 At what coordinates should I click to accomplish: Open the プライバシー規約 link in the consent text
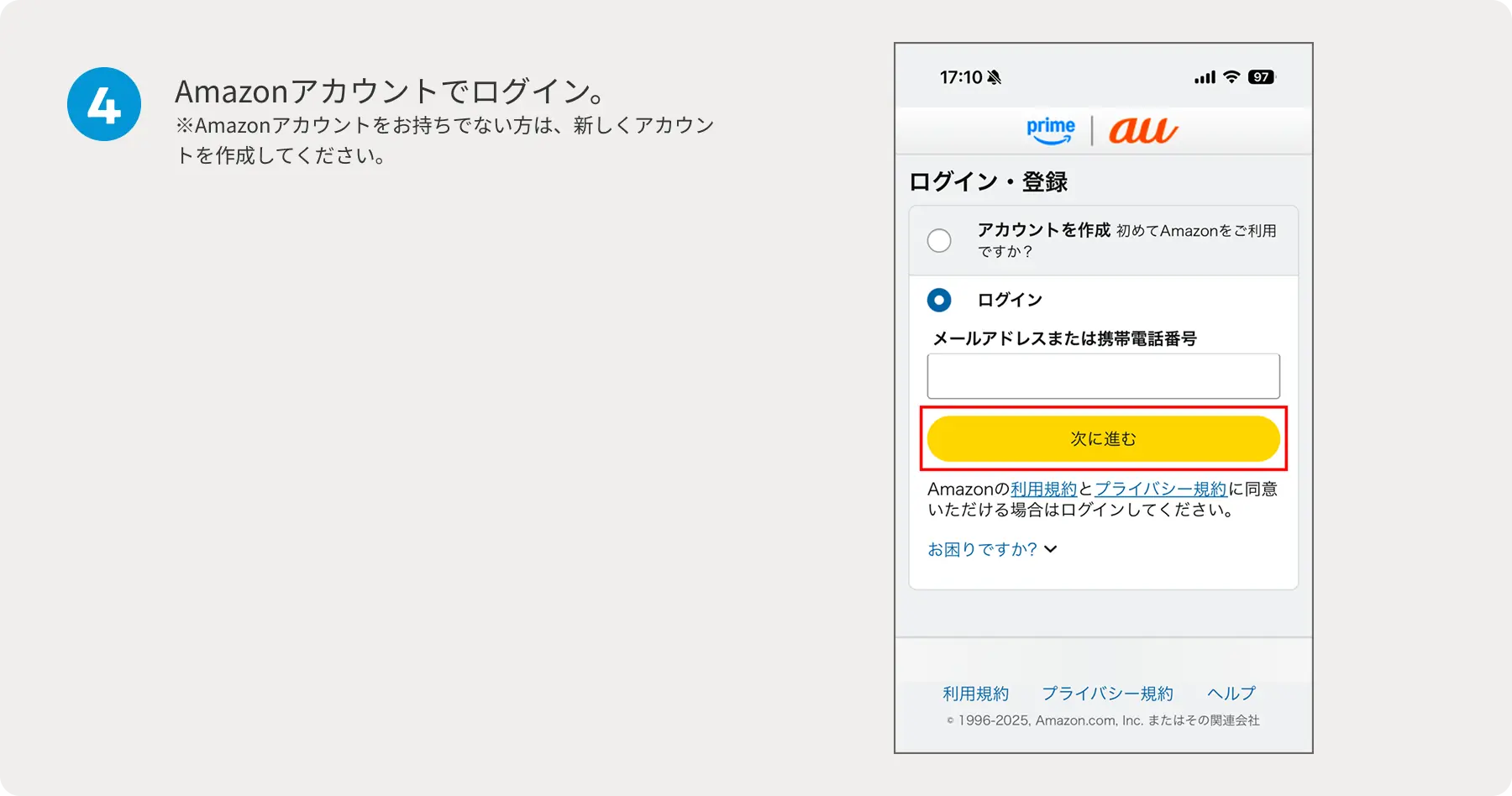pos(1162,489)
